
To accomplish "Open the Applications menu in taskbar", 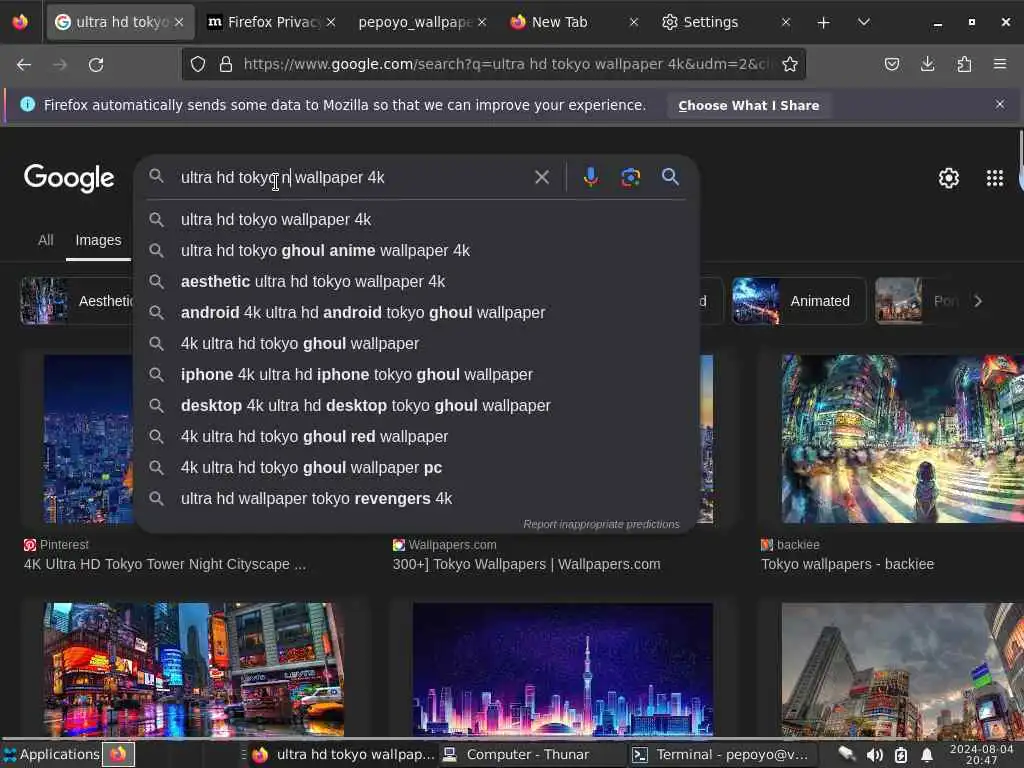I will click(x=52, y=754).
